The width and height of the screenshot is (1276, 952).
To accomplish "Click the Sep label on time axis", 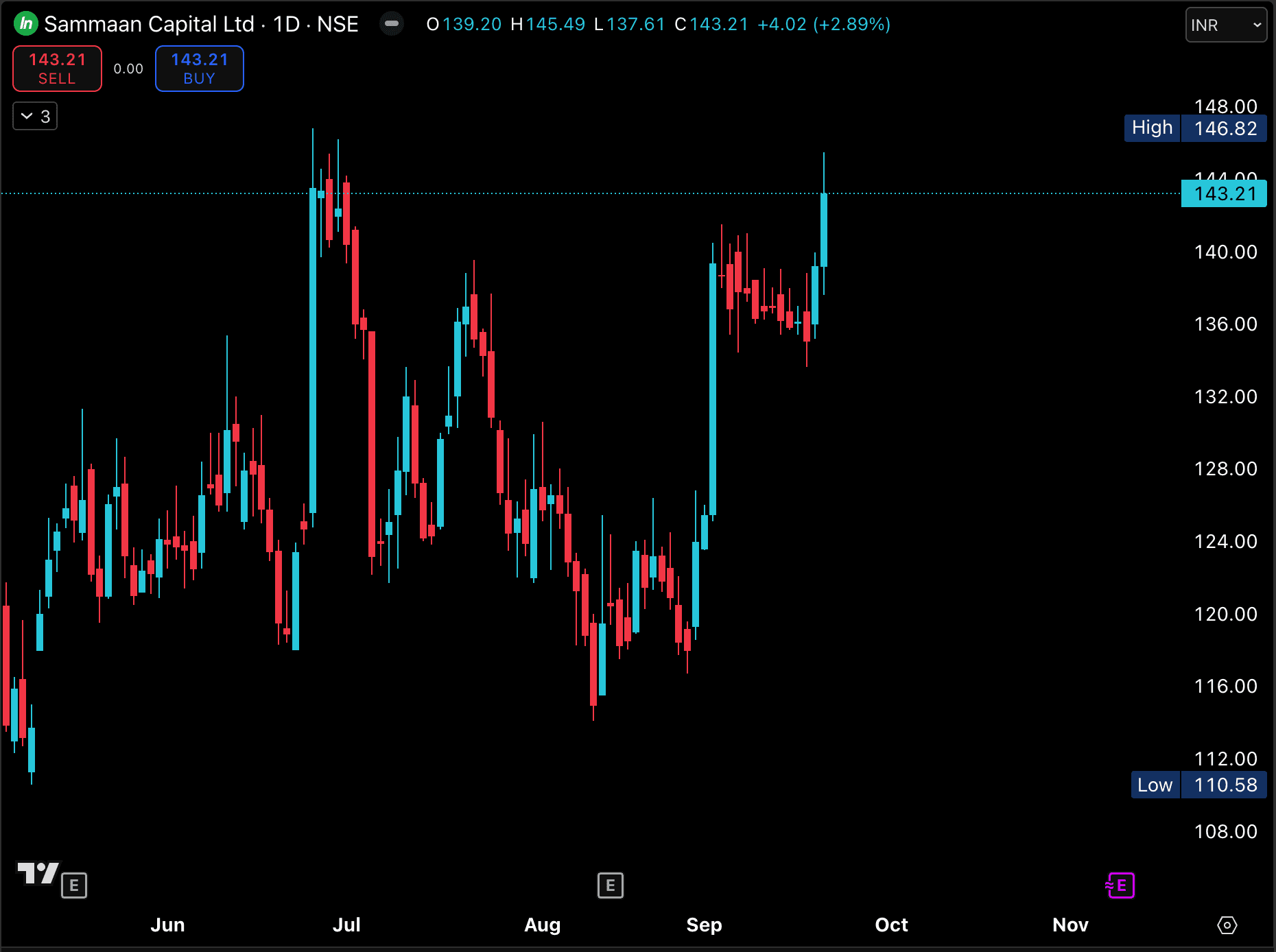I will pyautogui.click(x=704, y=925).
